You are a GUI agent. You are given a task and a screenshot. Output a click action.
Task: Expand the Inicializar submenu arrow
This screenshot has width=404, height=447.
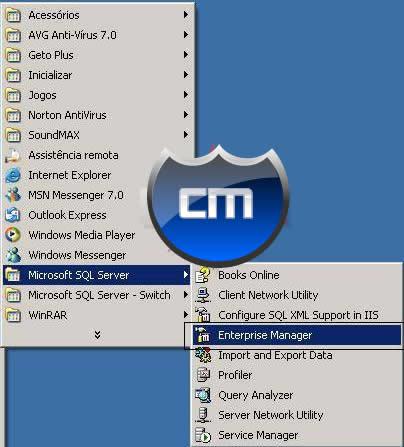pyautogui.click(x=186, y=75)
